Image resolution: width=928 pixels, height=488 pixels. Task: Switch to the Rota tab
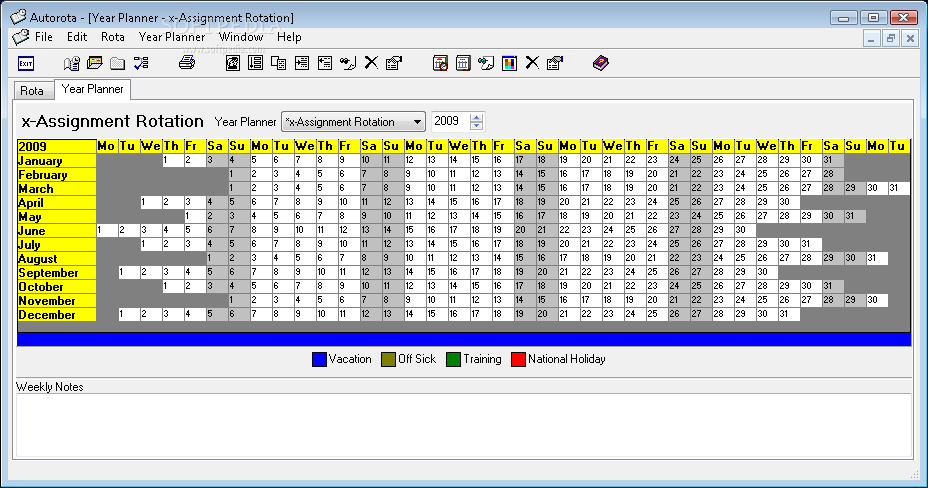(x=32, y=91)
